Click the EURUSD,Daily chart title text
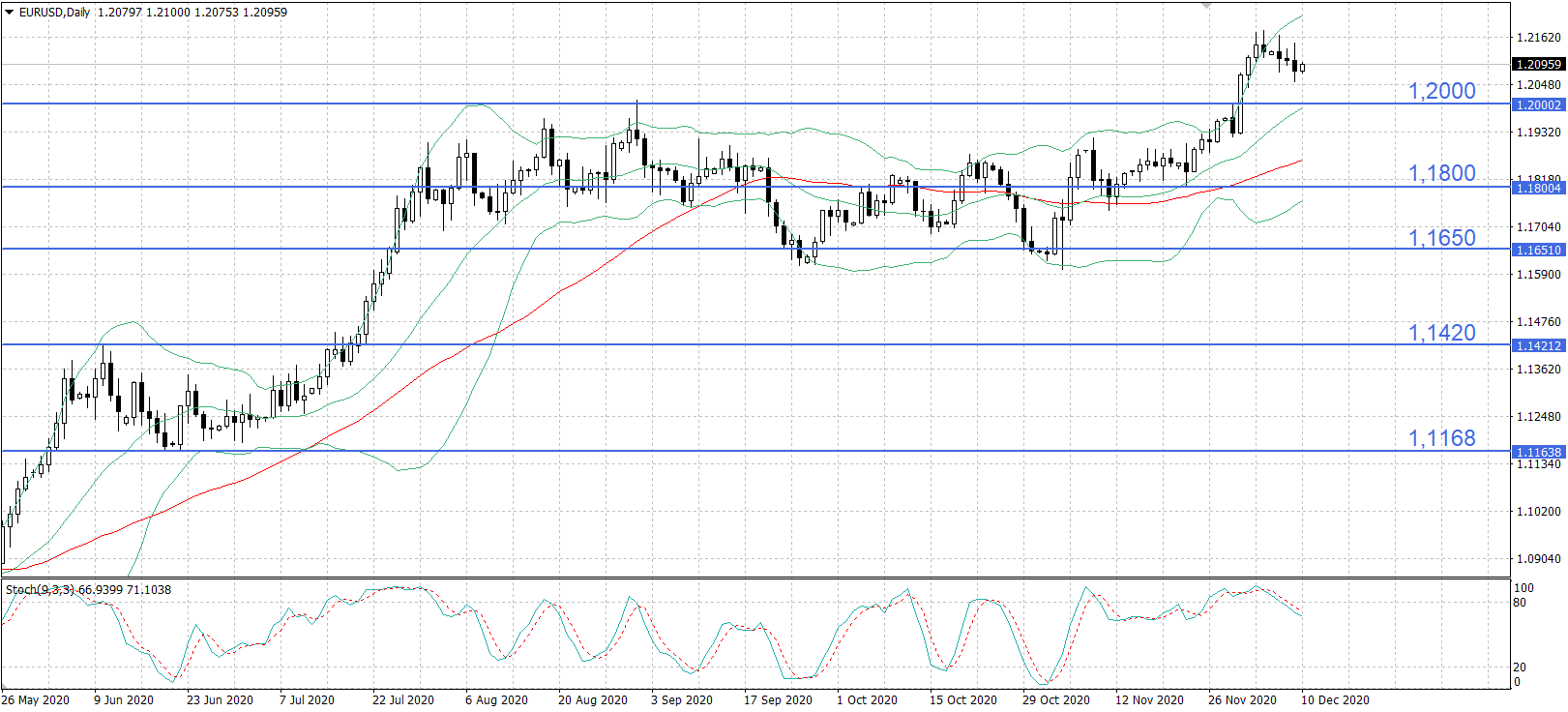1568x712 pixels. tap(55, 13)
